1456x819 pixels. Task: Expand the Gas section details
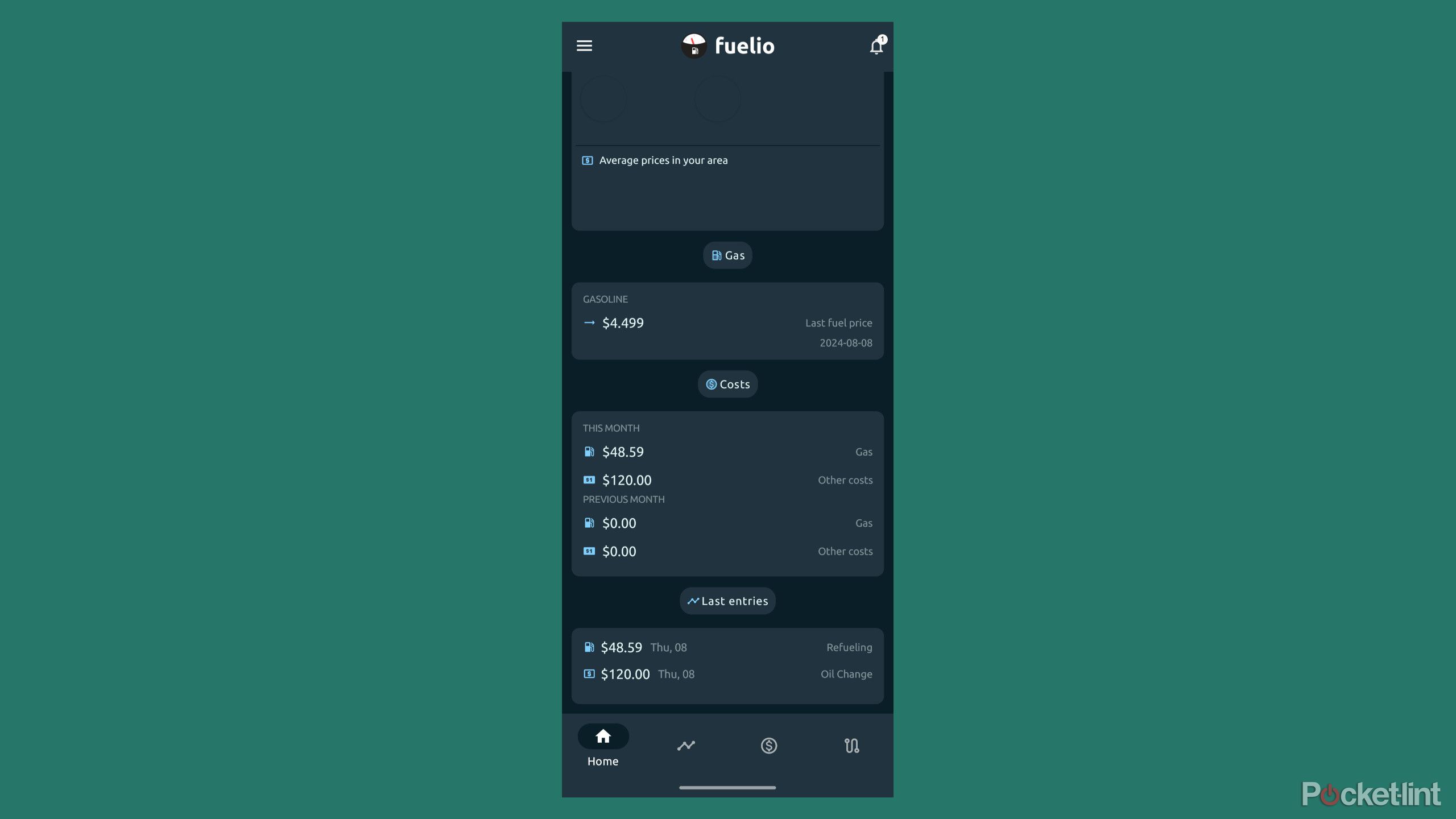pyautogui.click(x=727, y=255)
